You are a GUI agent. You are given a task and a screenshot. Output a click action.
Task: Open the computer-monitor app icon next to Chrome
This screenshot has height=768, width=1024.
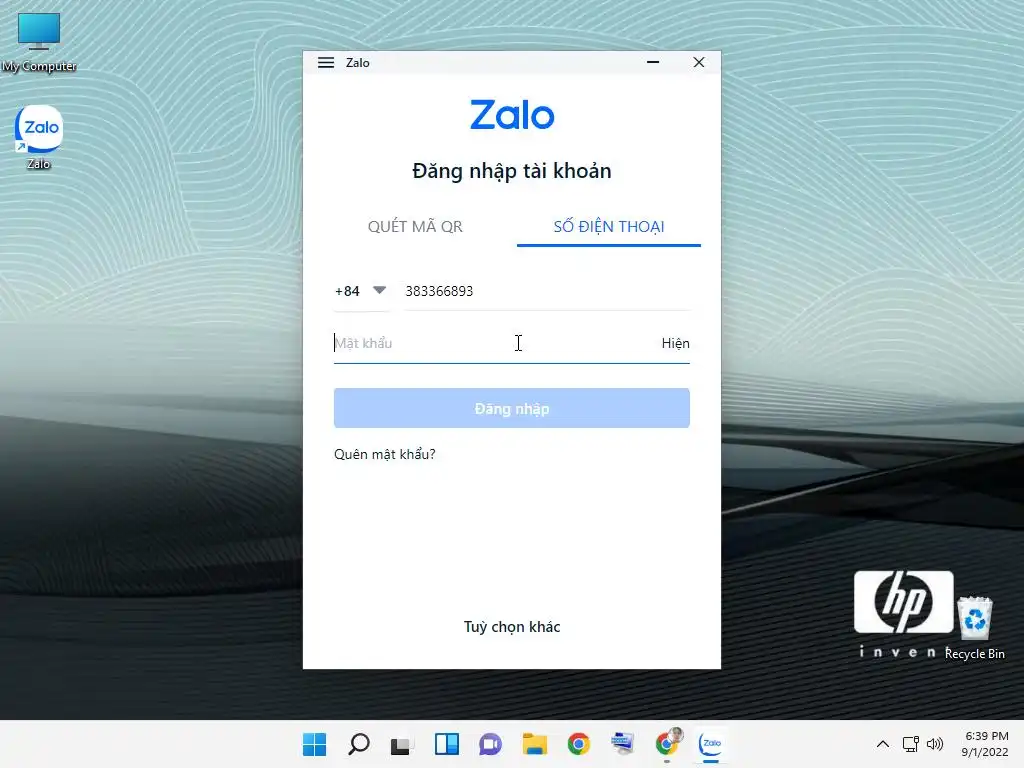coord(622,744)
